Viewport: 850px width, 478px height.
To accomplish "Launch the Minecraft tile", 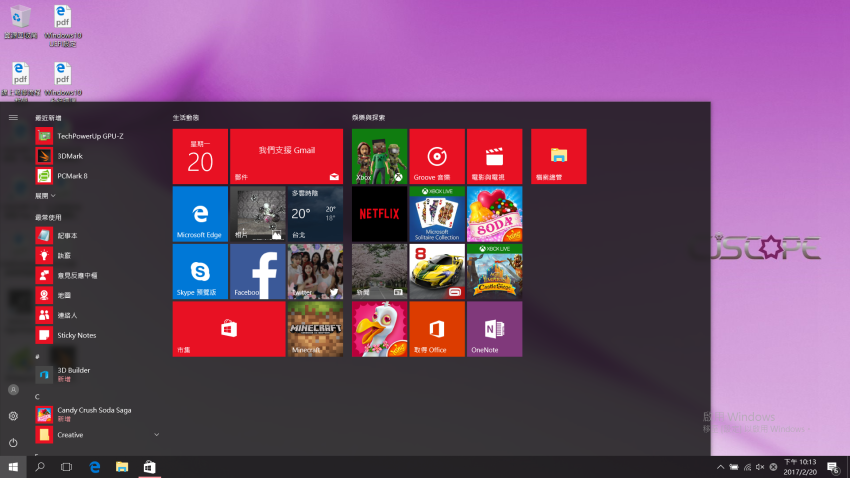I will (x=315, y=329).
